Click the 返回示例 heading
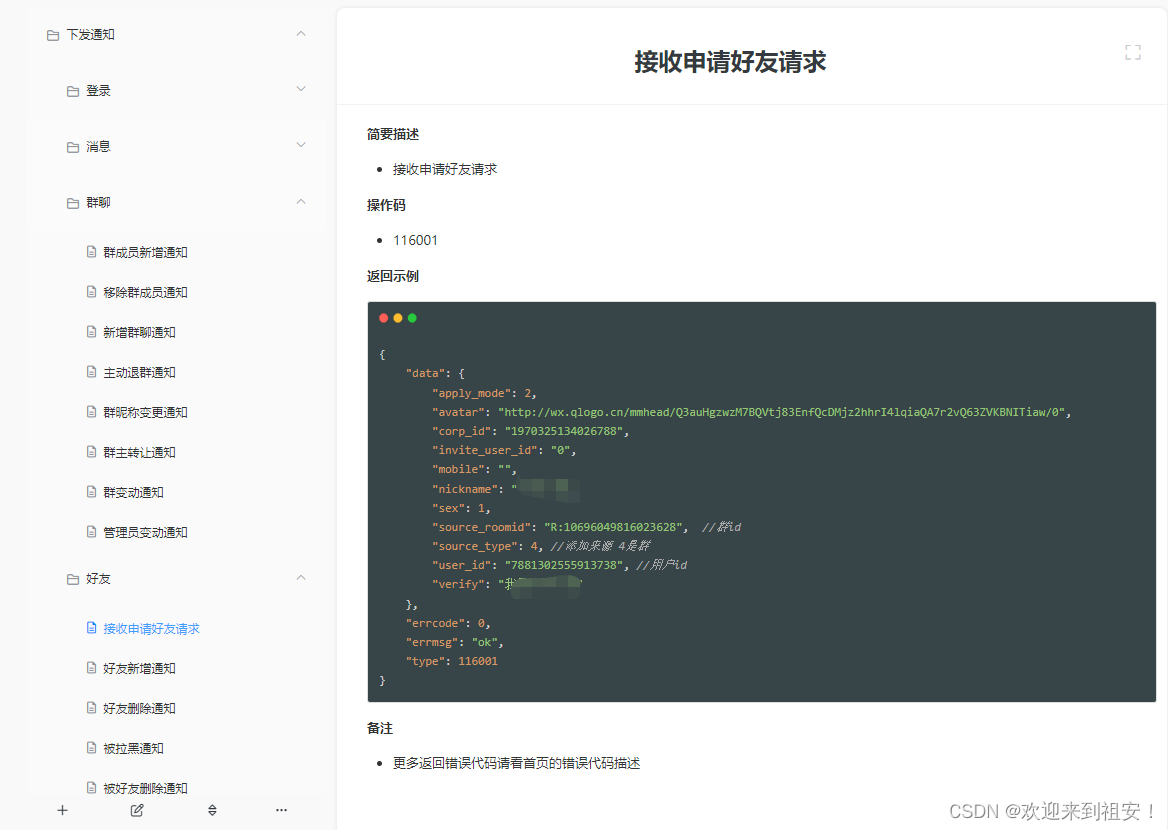1168x830 pixels. pos(393,276)
